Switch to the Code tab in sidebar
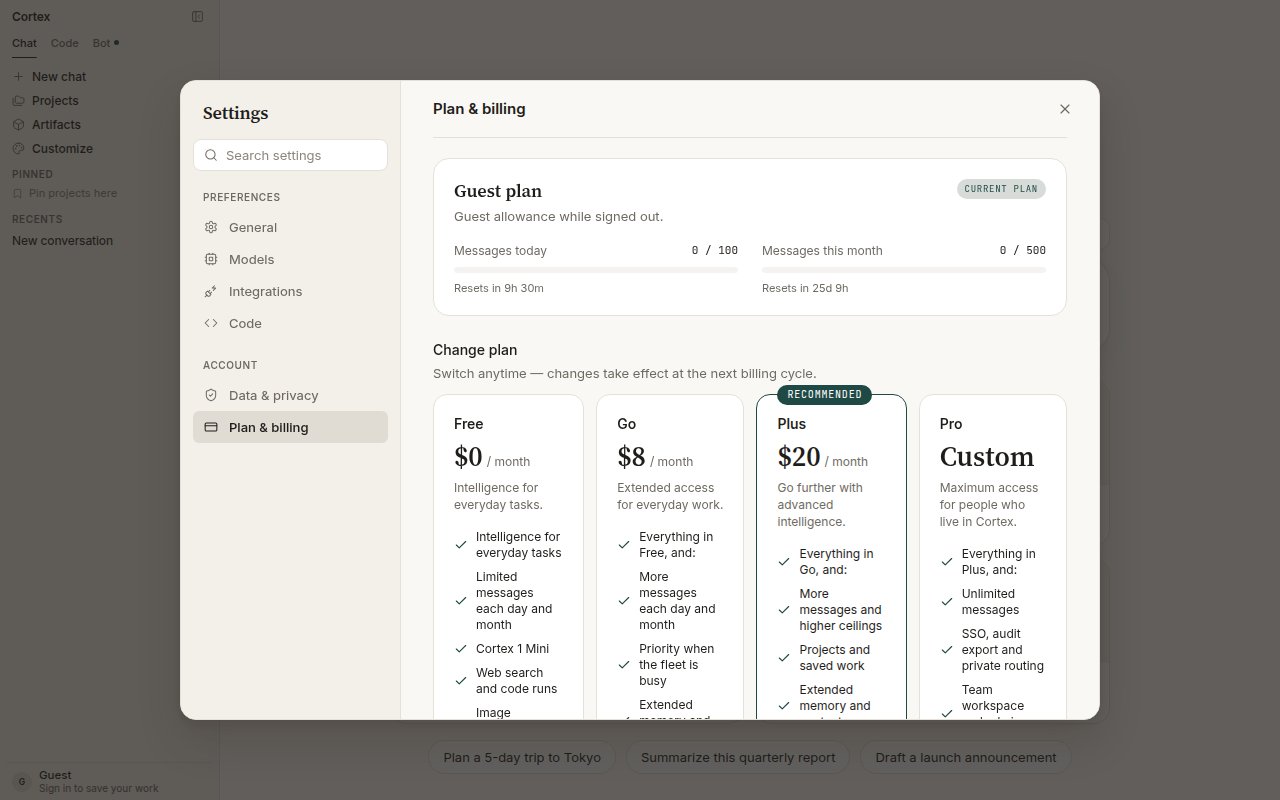The height and width of the screenshot is (800, 1280). point(64,43)
